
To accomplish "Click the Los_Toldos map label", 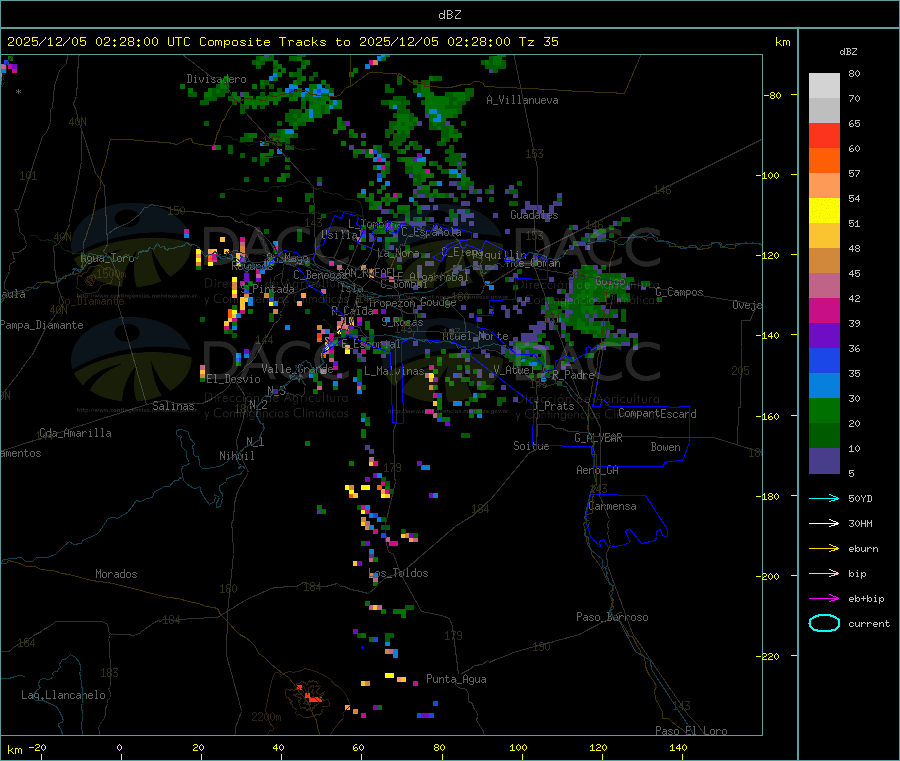I will point(398,573).
